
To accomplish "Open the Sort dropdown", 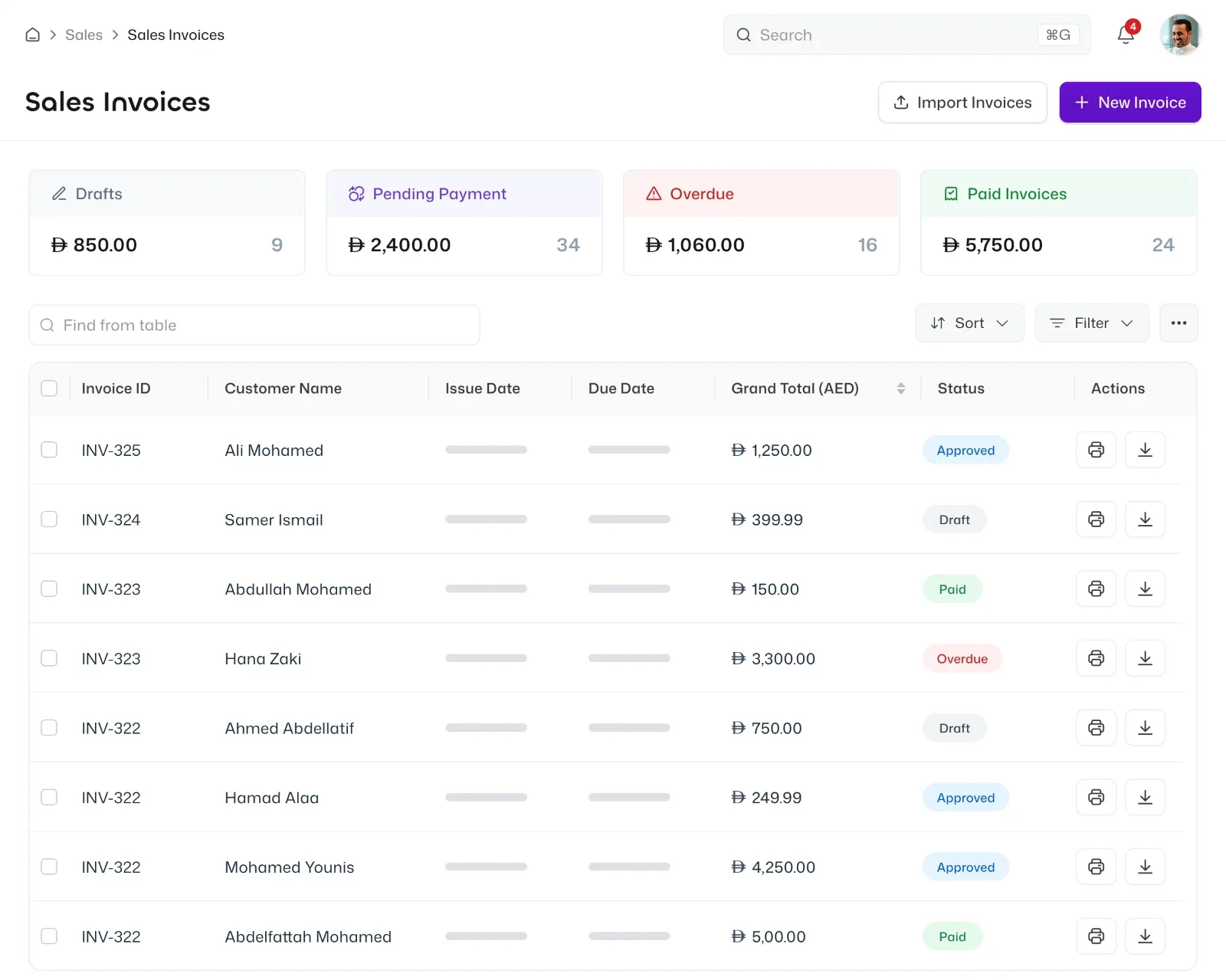I will [969, 323].
